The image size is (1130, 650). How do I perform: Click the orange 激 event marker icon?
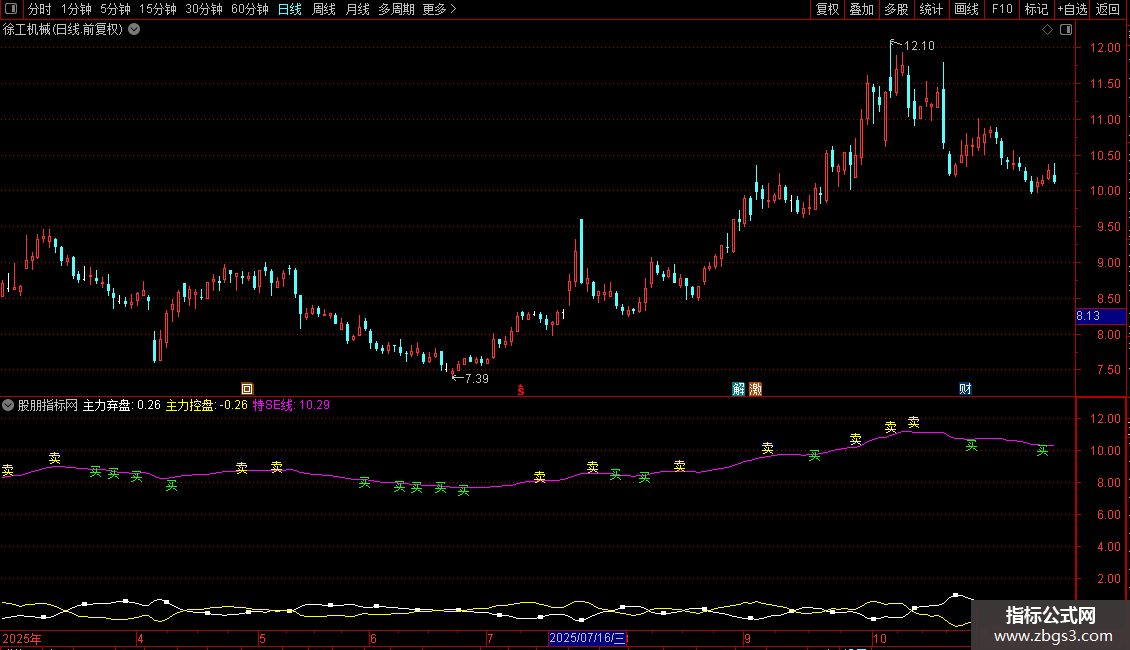coord(755,389)
